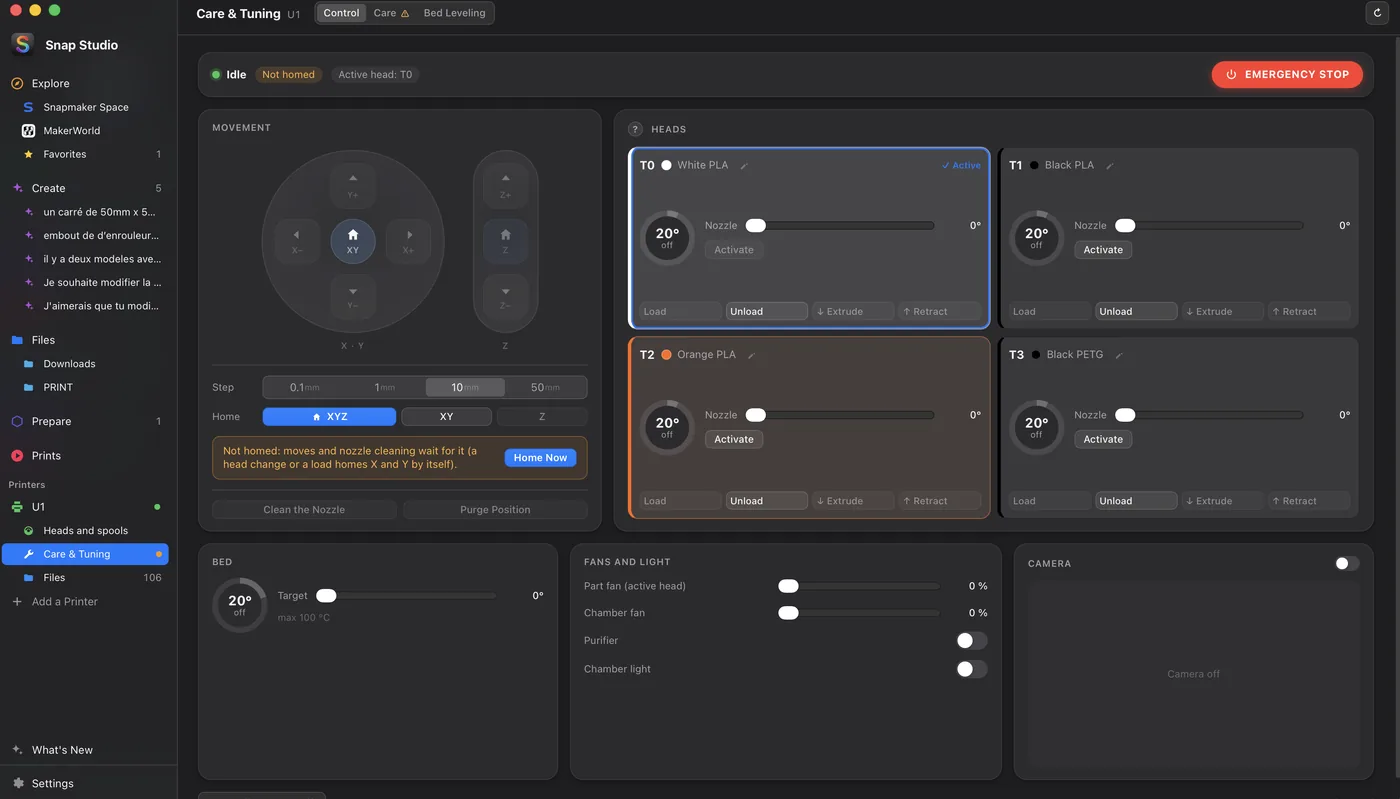Edit the T2 Orange PLA filament
Viewport: 1400px width, 799px height.
point(752,355)
